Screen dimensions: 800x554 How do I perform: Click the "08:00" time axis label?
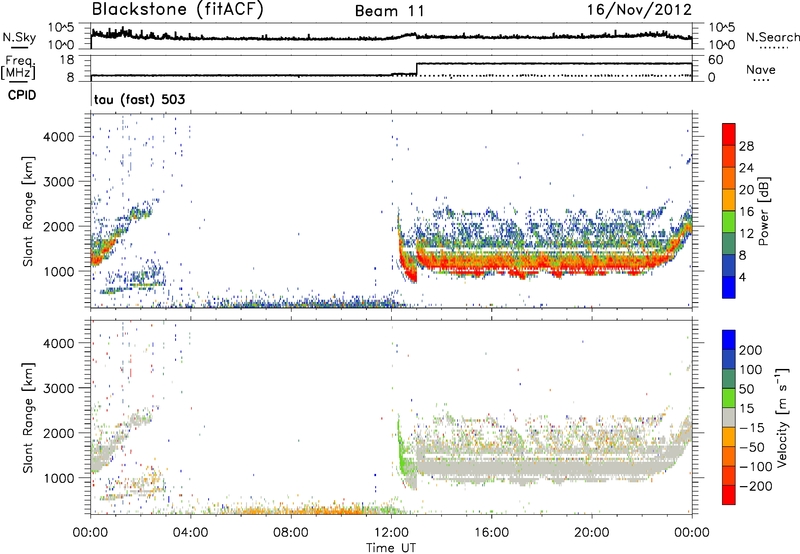(291, 533)
